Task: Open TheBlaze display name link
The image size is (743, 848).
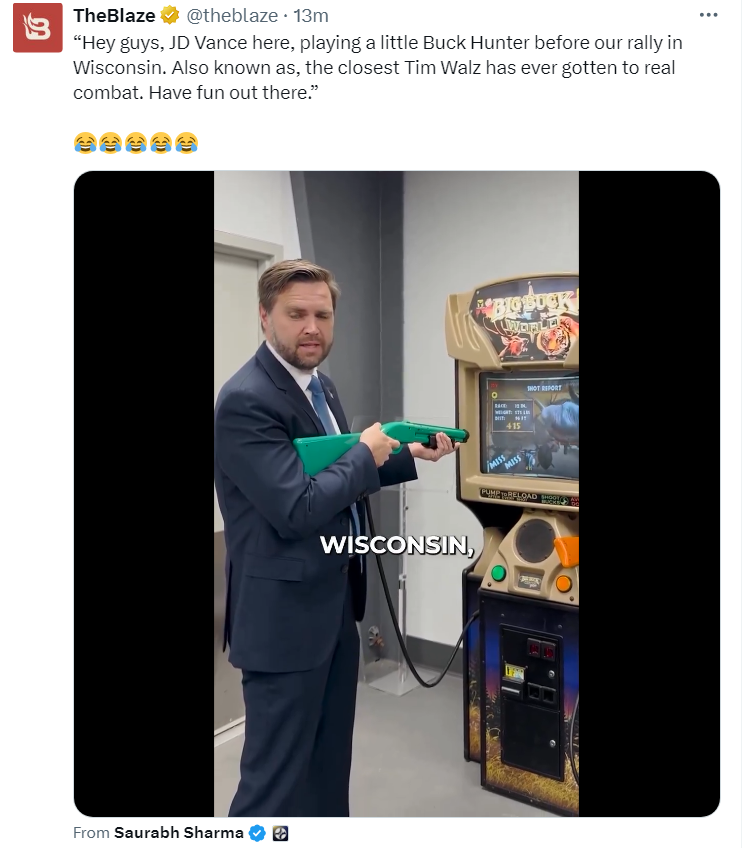Action: pos(114,16)
